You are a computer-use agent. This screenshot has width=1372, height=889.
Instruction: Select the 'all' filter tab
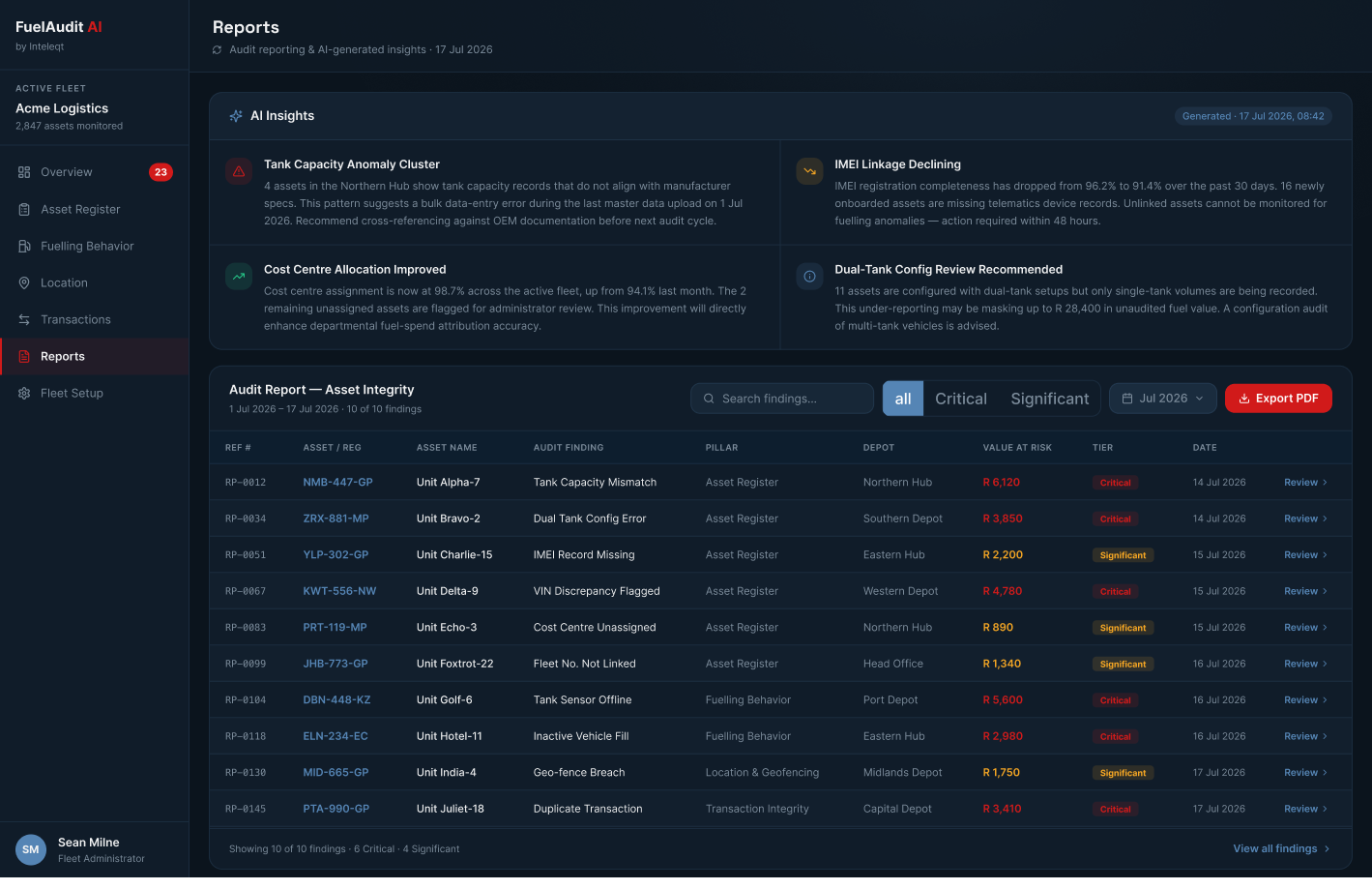[903, 399]
